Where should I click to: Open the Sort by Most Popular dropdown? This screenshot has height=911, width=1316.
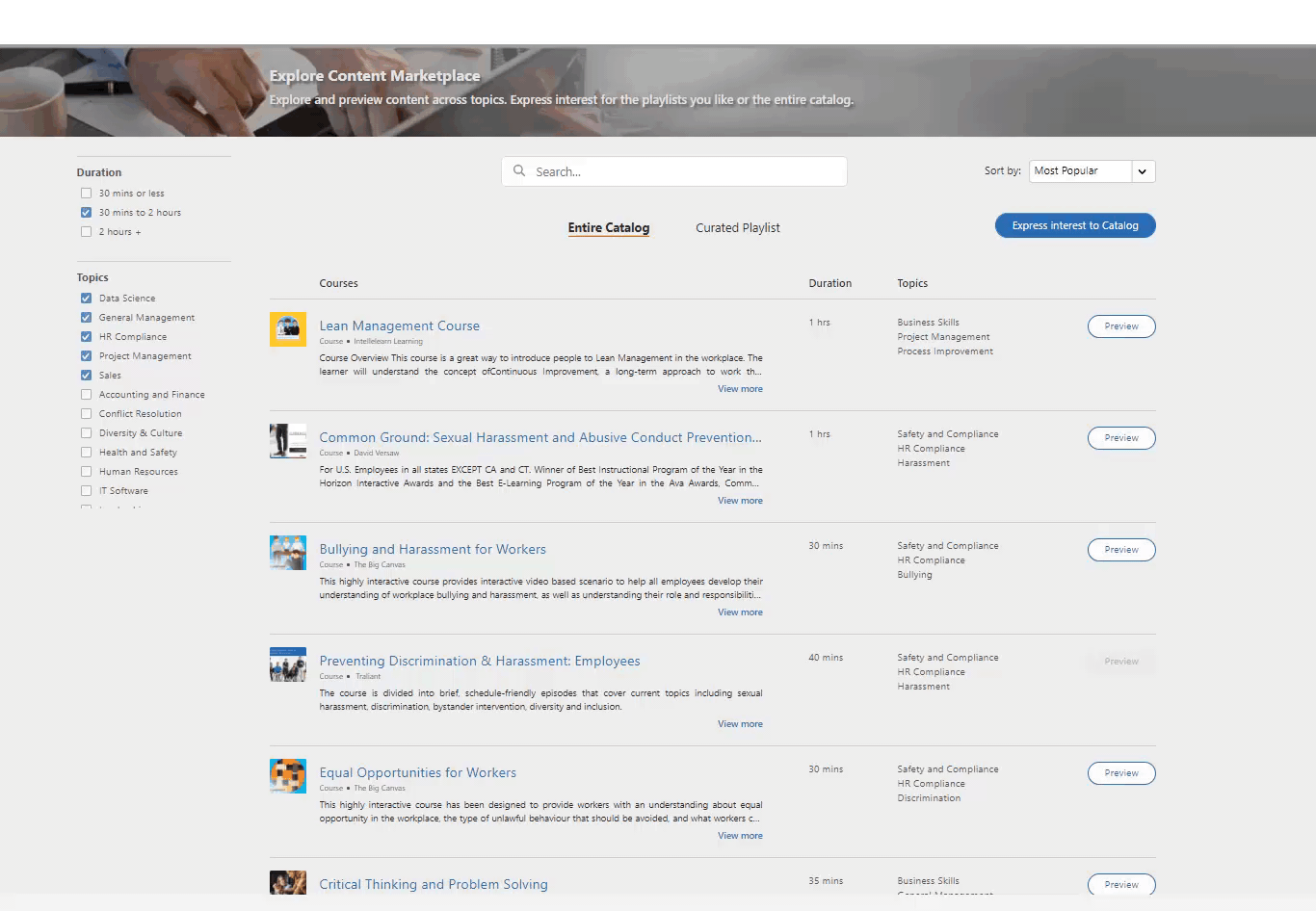[x=1092, y=171]
